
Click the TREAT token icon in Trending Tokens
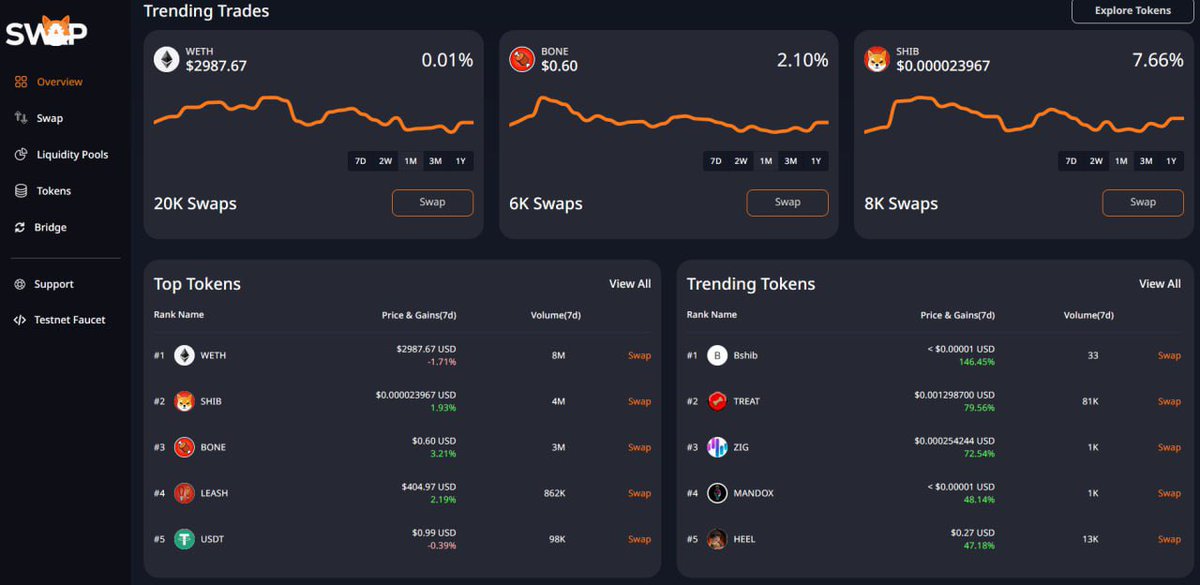717,401
